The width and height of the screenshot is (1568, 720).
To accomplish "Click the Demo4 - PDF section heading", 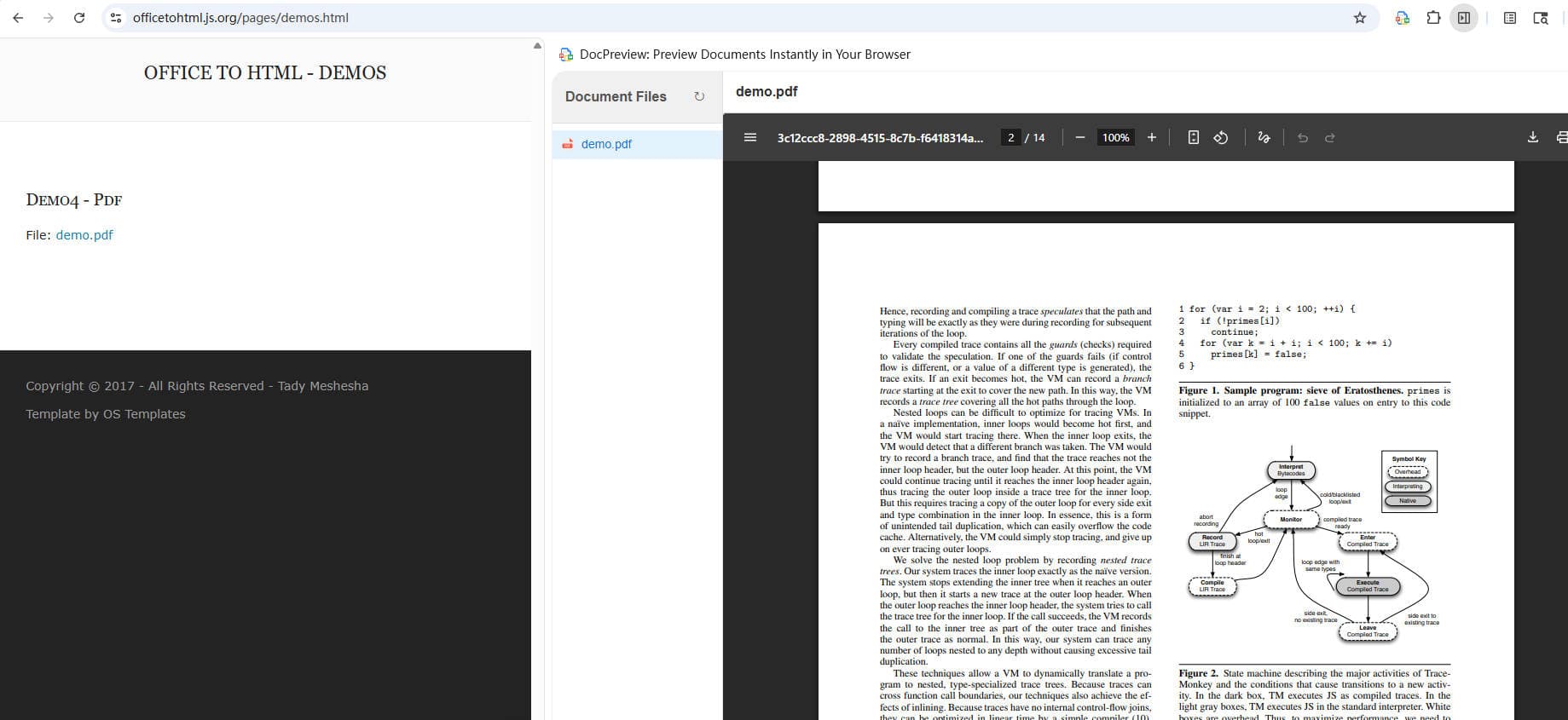I will pos(74,200).
